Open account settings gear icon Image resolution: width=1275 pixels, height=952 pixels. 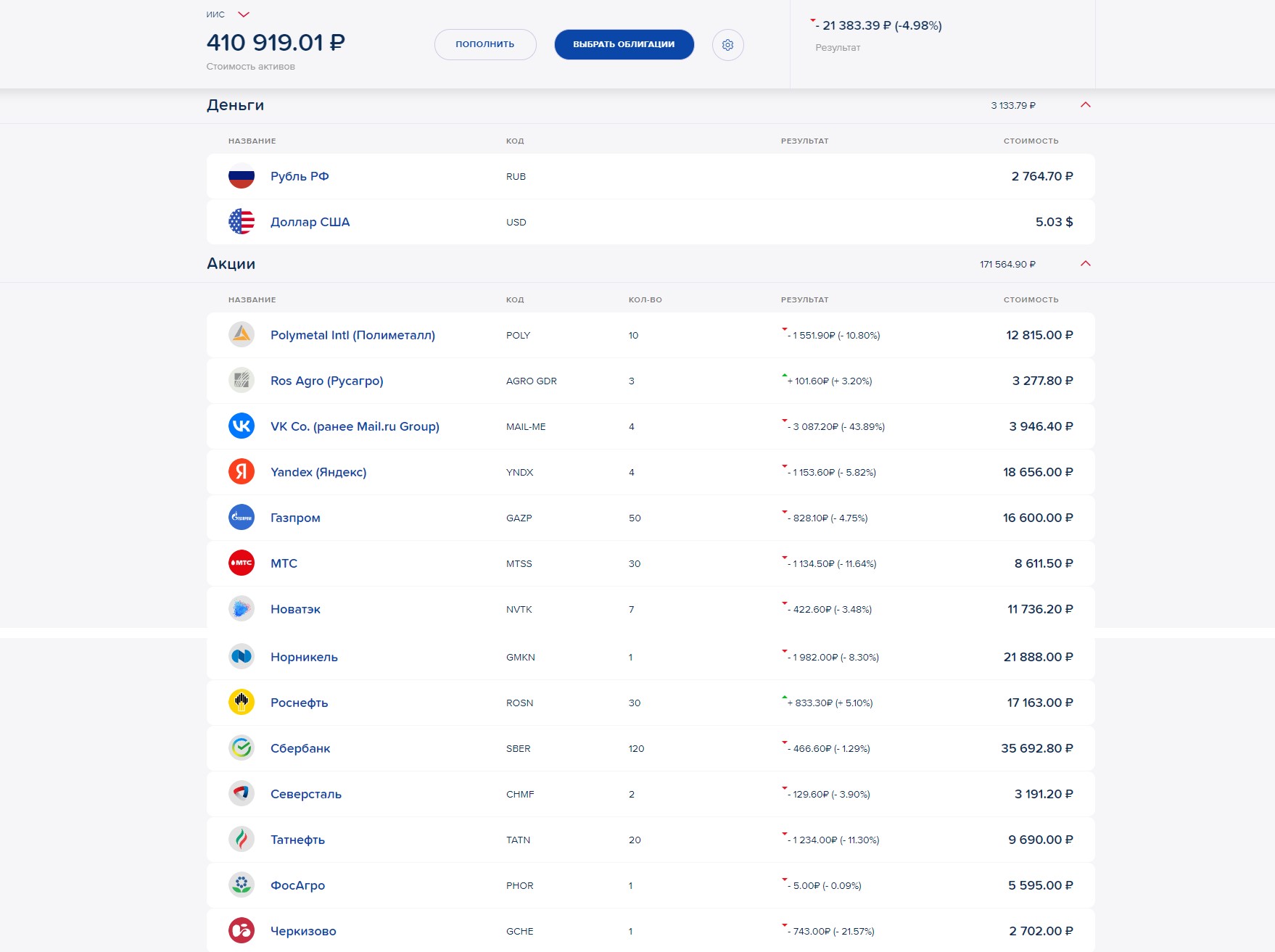(728, 45)
